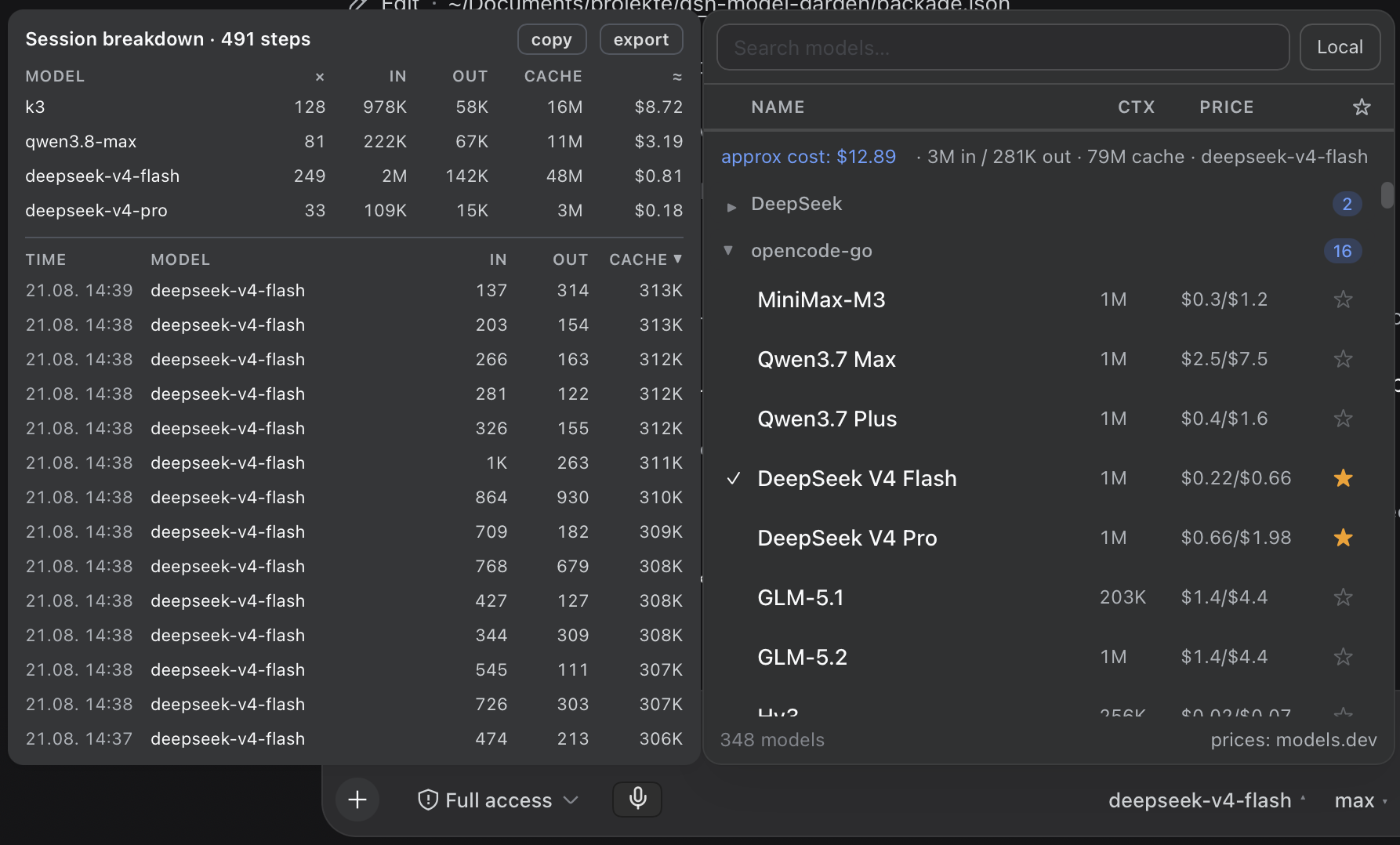
Task: Click the 16M cache value for k3
Action: [x=564, y=107]
